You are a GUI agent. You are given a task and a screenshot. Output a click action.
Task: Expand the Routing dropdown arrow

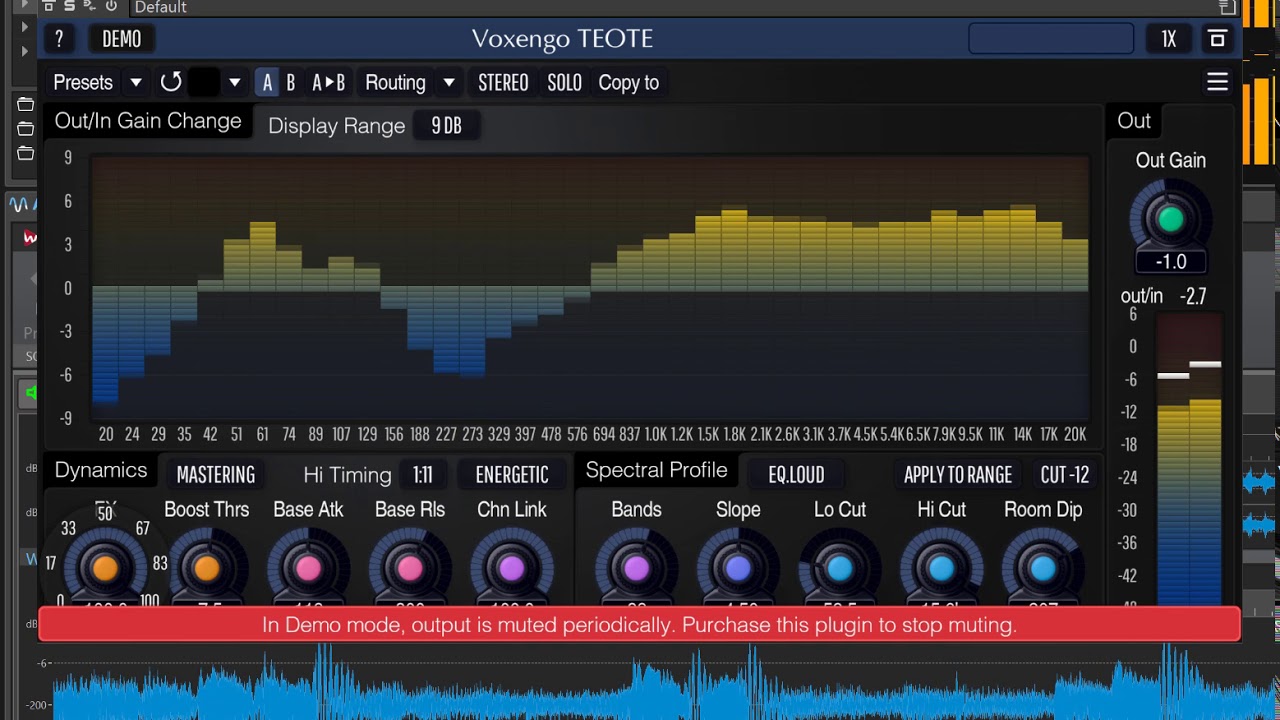pos(449,83)
